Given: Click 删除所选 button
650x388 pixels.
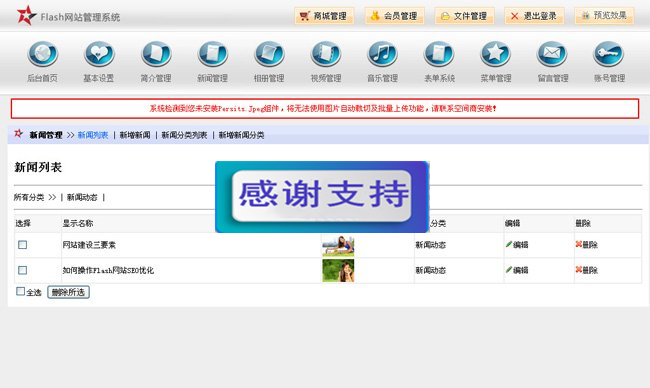Looking at the screenshot, I should [68, 292].
